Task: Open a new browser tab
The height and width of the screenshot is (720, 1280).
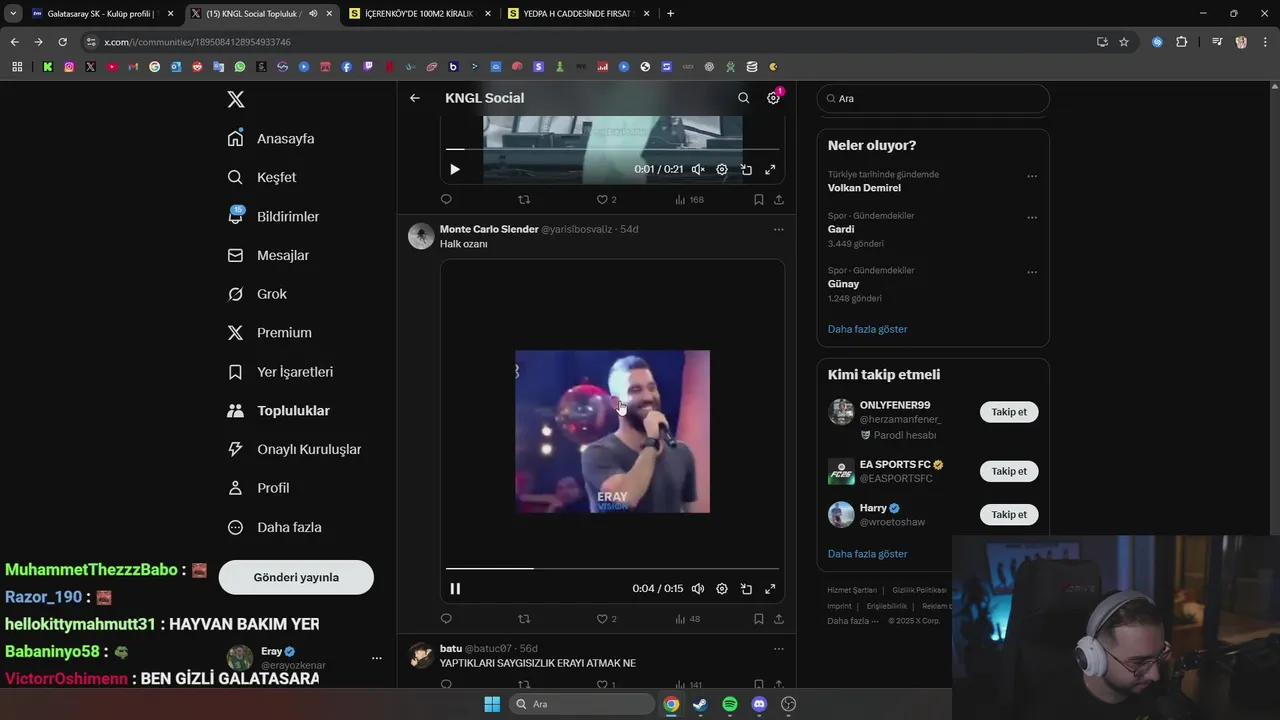Action: coord(670,14)
